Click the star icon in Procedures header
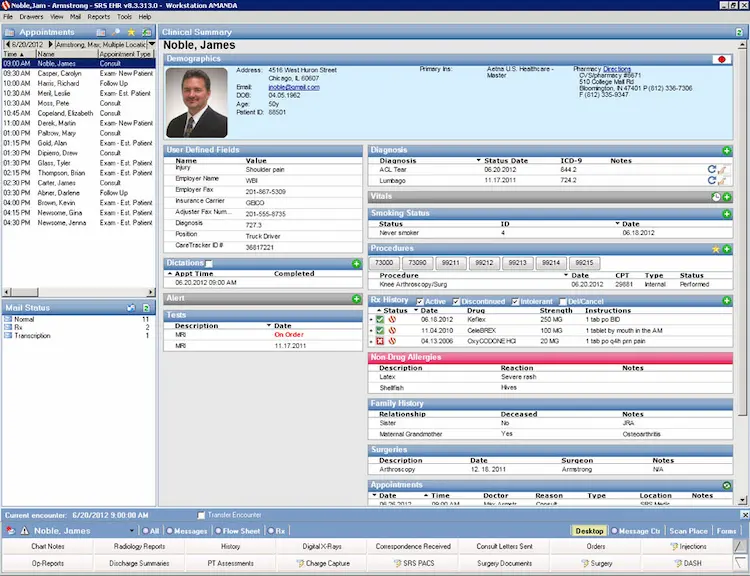This screenshot has width=750, height=576. tap(716, 248)
